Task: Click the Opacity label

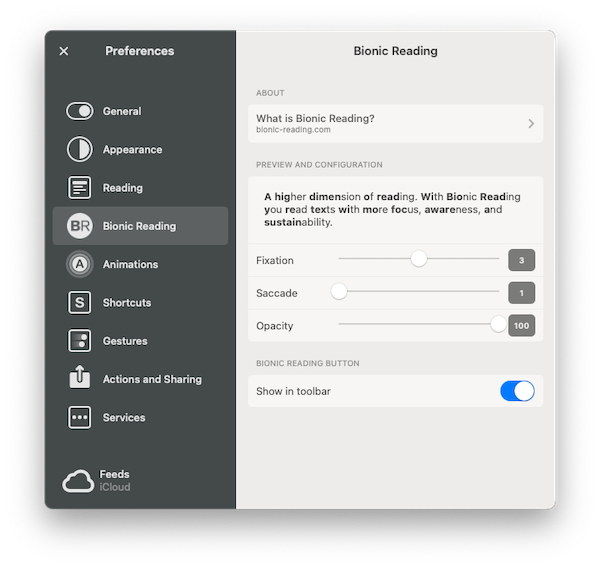Action: tap(274, 326)
